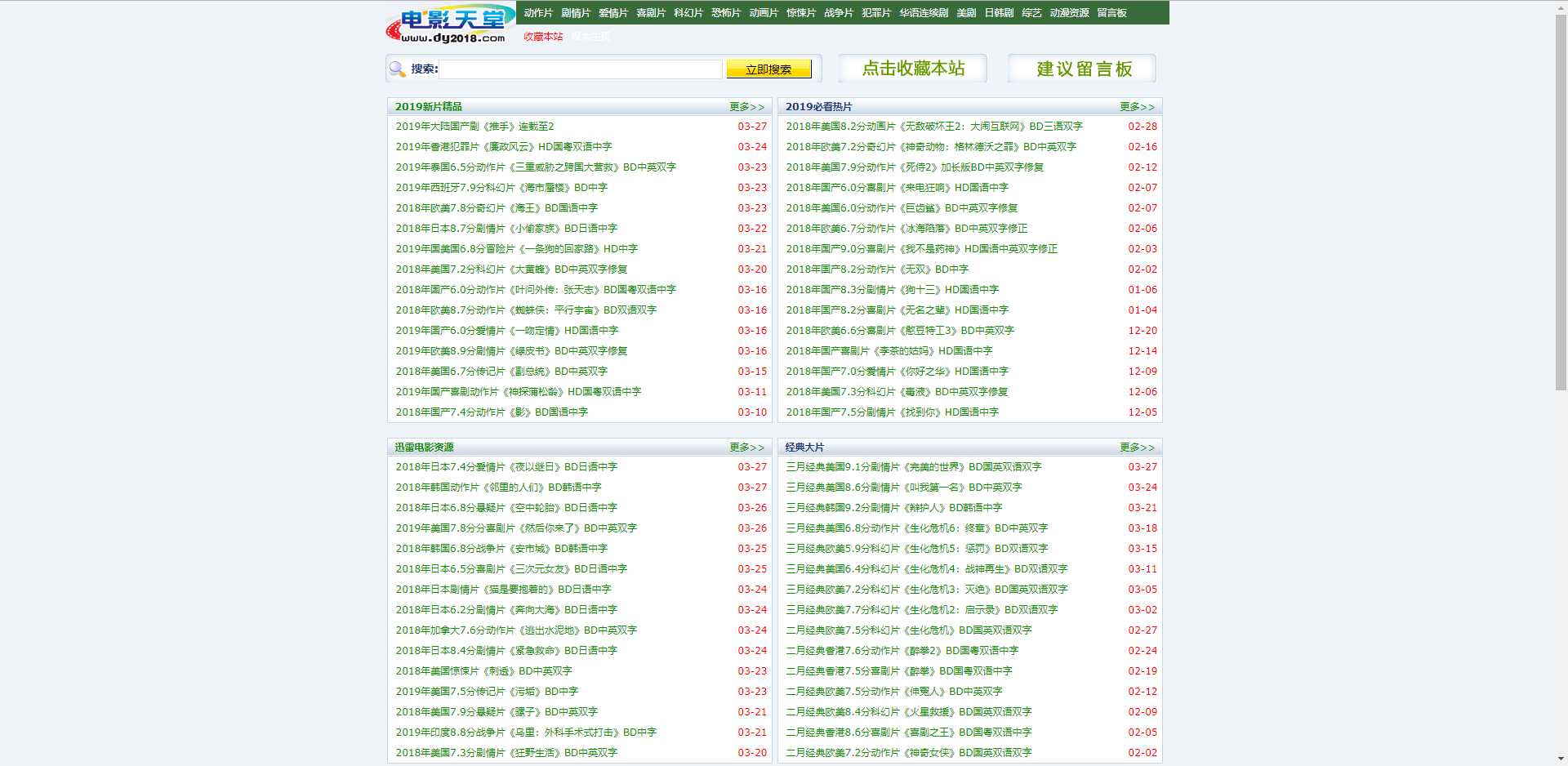This screenshot has height=766, width=1568.
Task: Open 《完美的世界》BD国英双语双字
Action: [x=914, y=467]
